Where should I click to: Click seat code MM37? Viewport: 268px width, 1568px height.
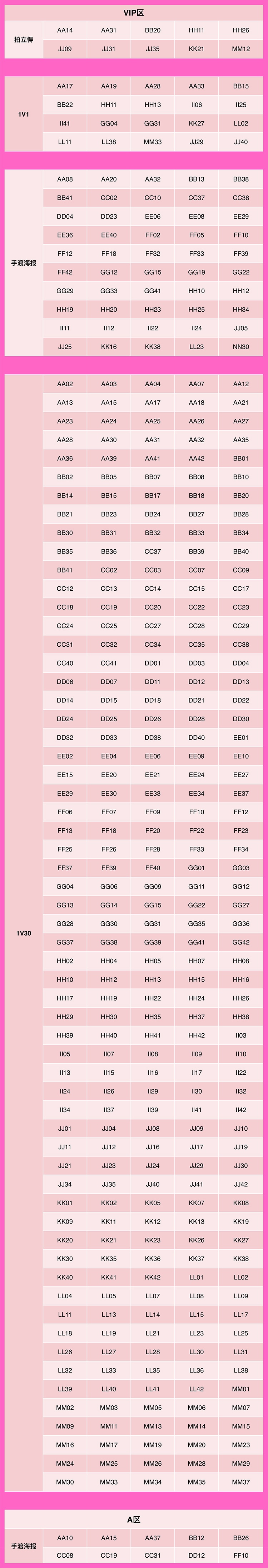240,1482
